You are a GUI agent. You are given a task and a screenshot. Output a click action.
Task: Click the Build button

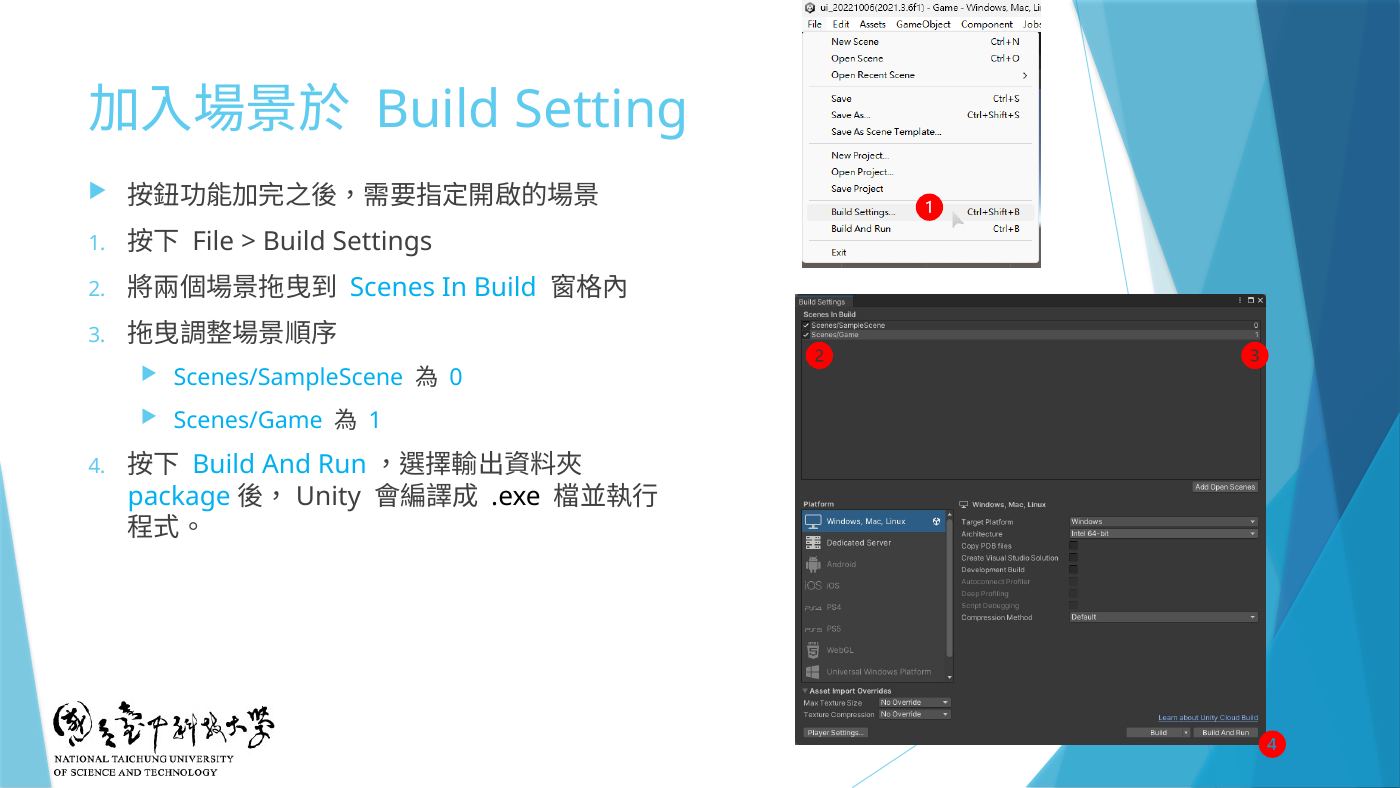1153,733
